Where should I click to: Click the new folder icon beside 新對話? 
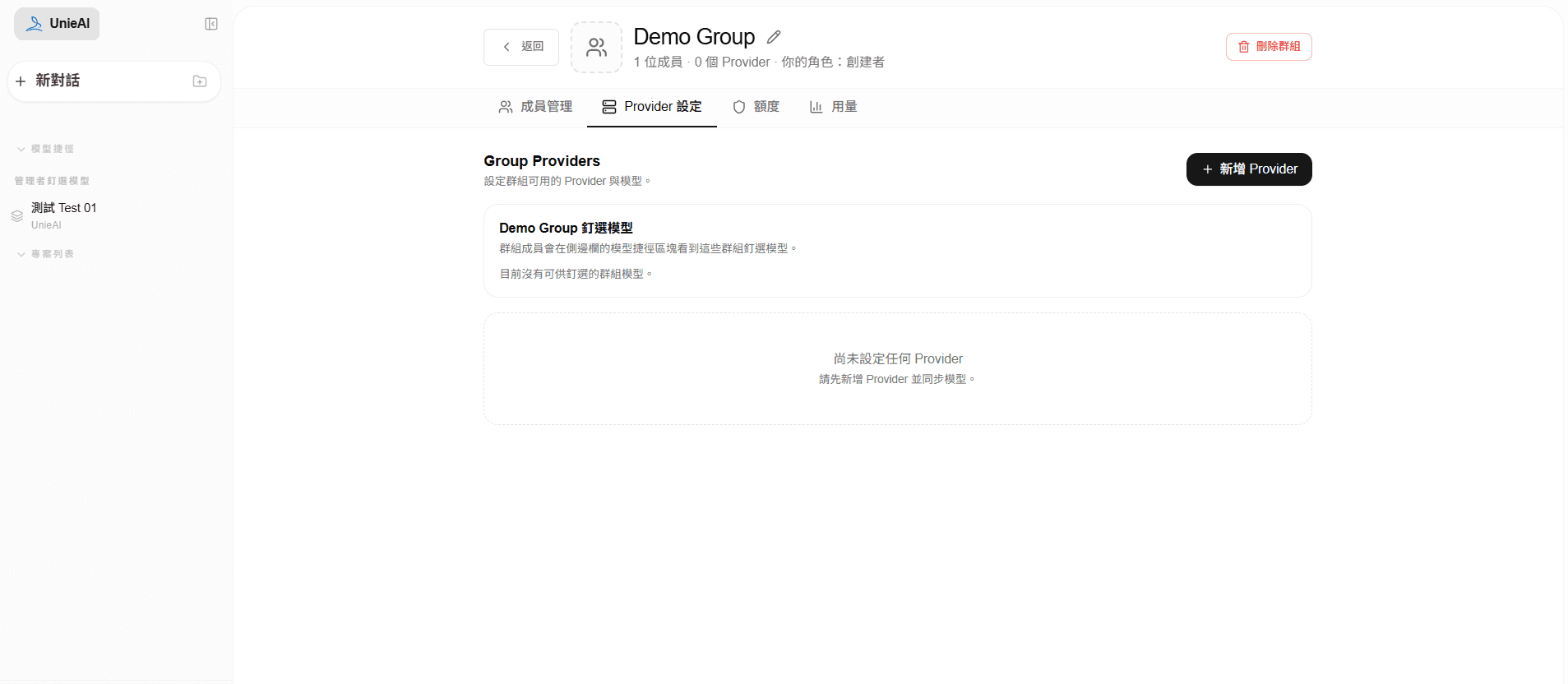point(200,81)
